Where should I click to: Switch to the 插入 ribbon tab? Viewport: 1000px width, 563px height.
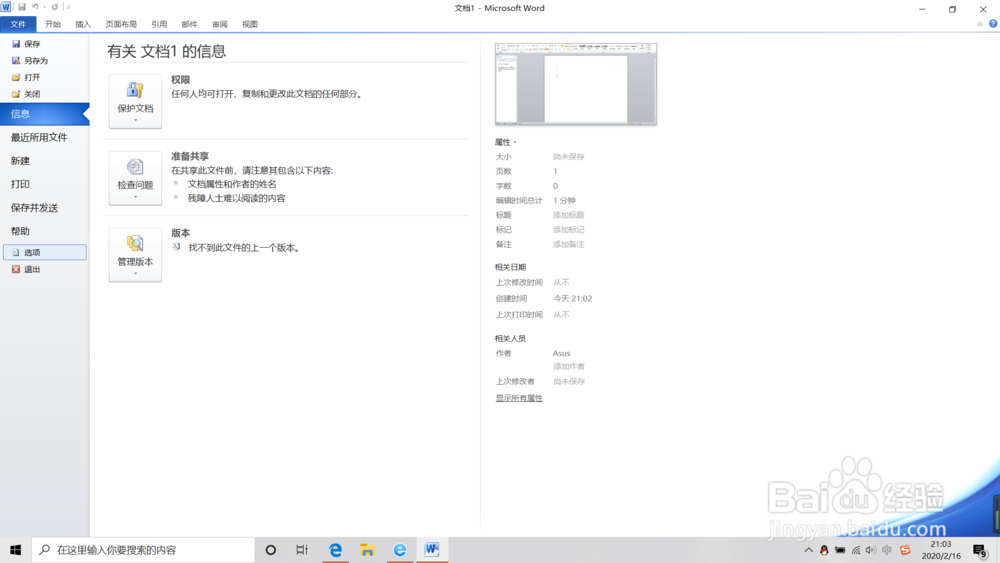click(x=83, y=24)
